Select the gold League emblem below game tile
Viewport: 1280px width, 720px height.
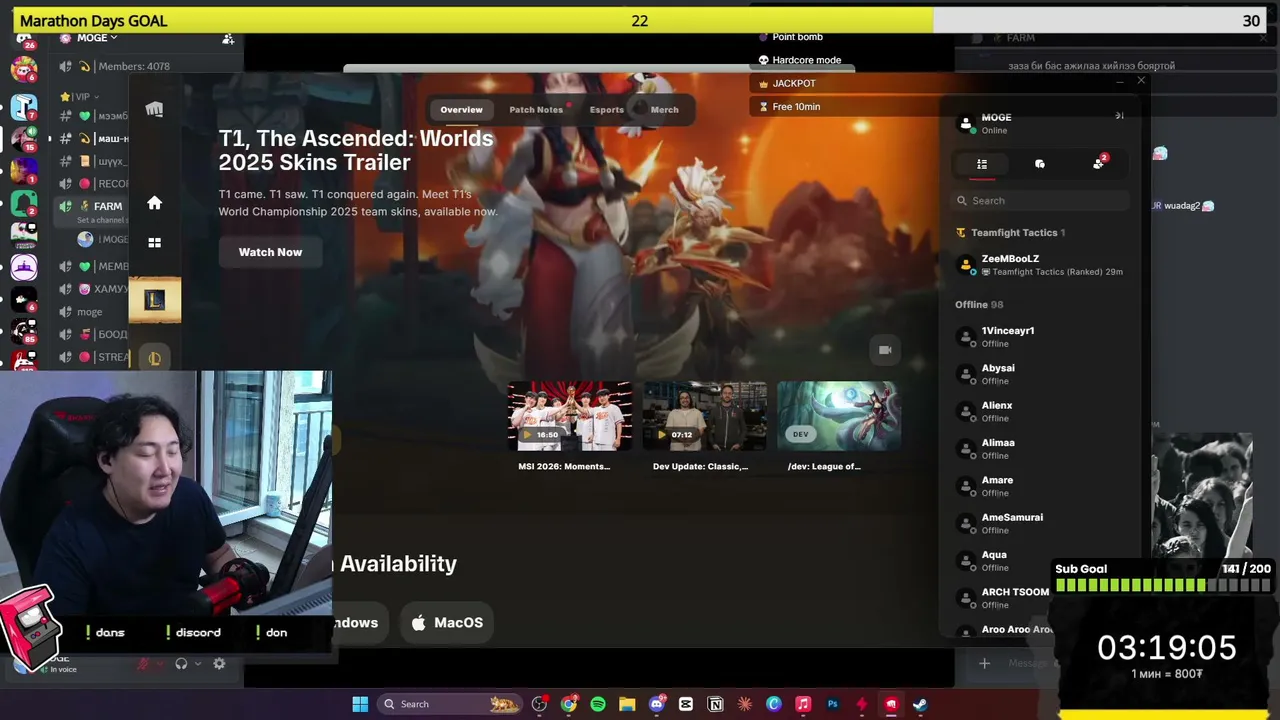[x=154, y=358]
